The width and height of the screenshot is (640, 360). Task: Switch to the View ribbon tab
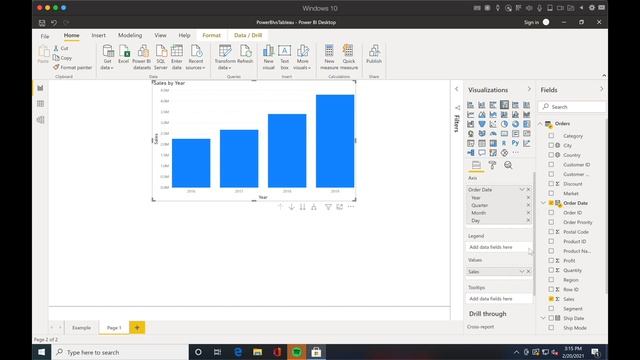pos(160,36)
